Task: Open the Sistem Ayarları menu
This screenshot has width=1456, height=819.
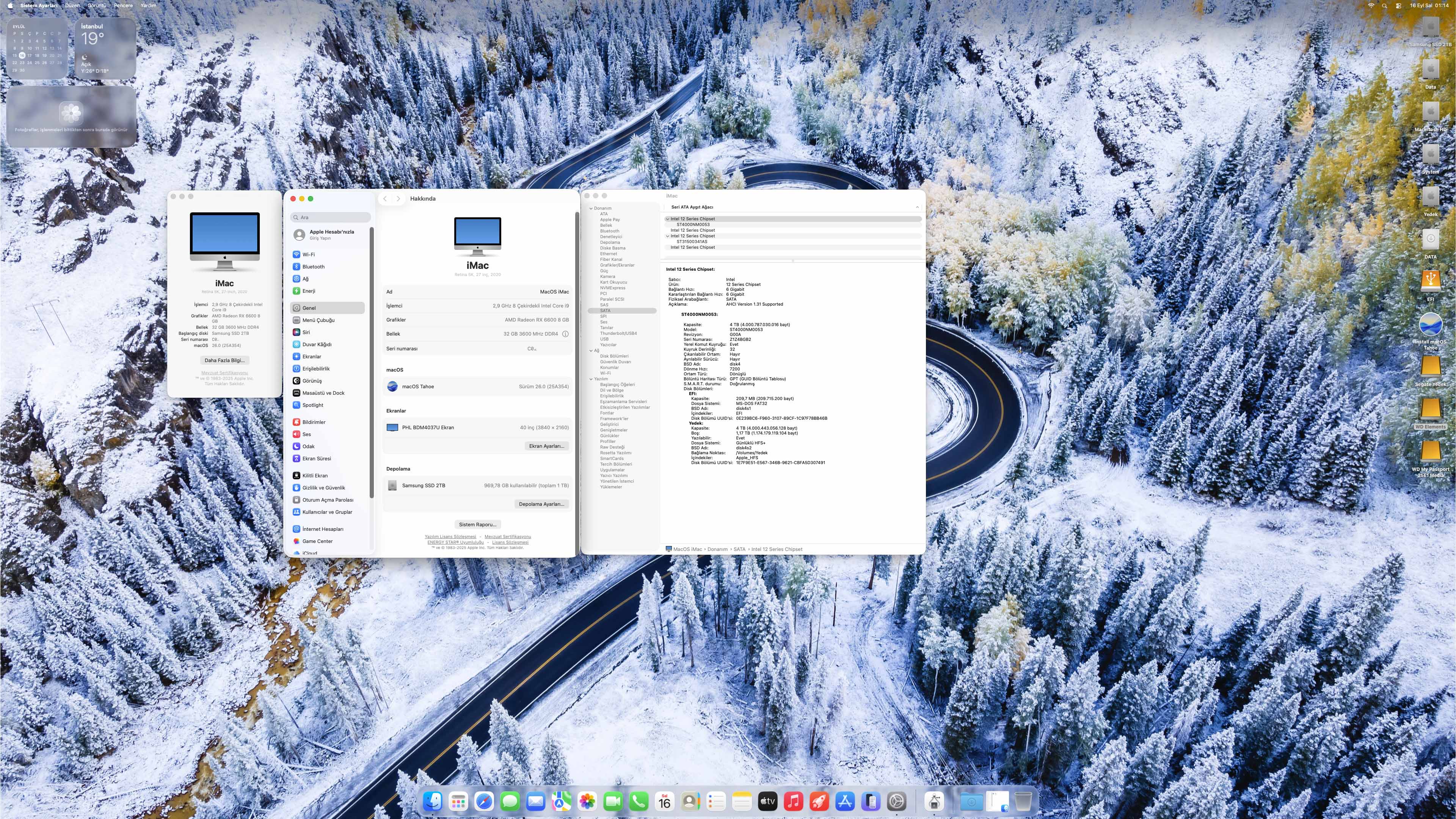Action: tap(39, 6)
